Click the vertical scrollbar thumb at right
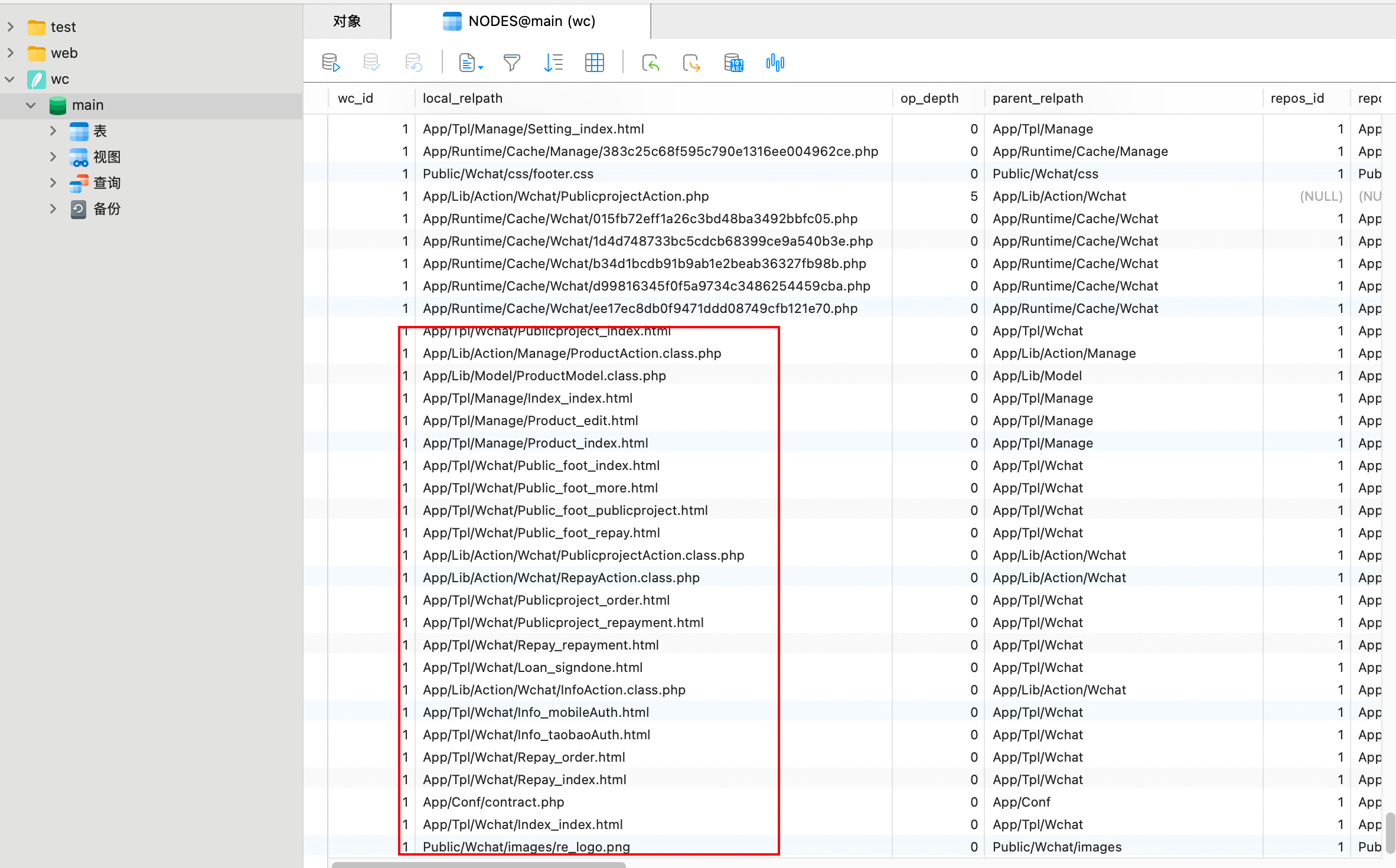The height and width of the screenshot is (868, 1396). click(1390, 833)
